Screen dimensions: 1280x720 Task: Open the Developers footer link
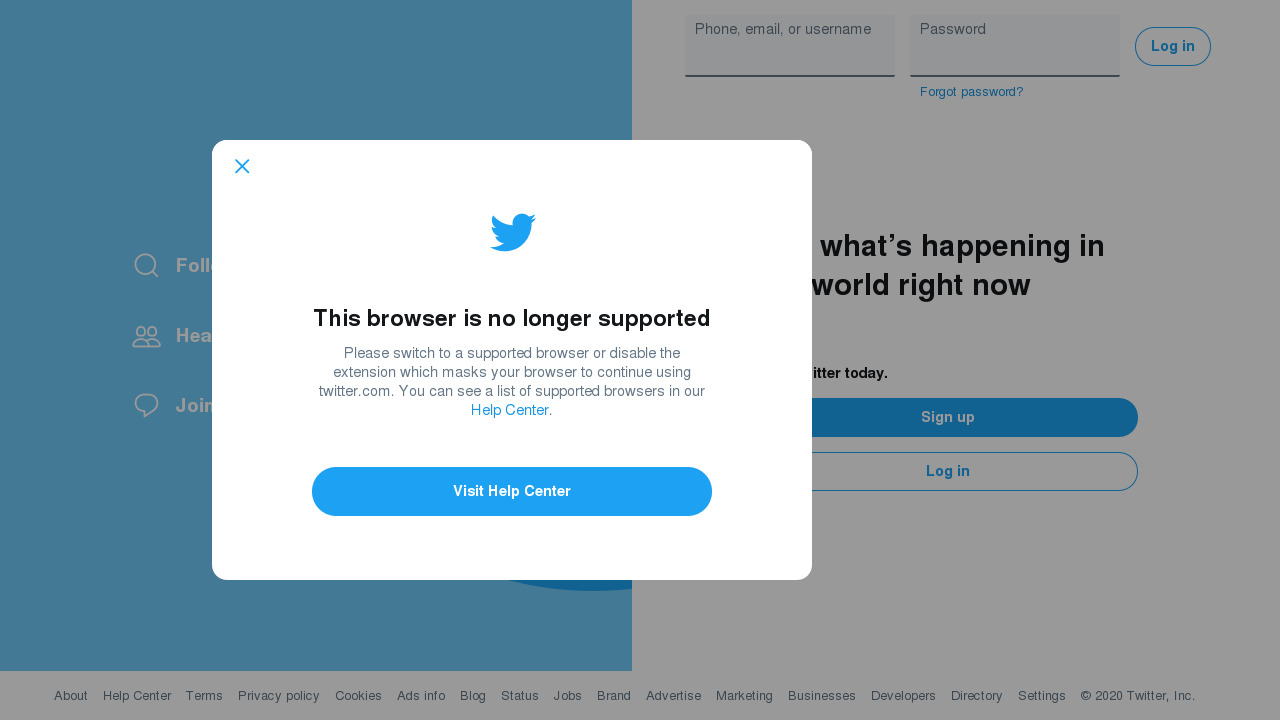pyautogui.click(x=903, y=696)
